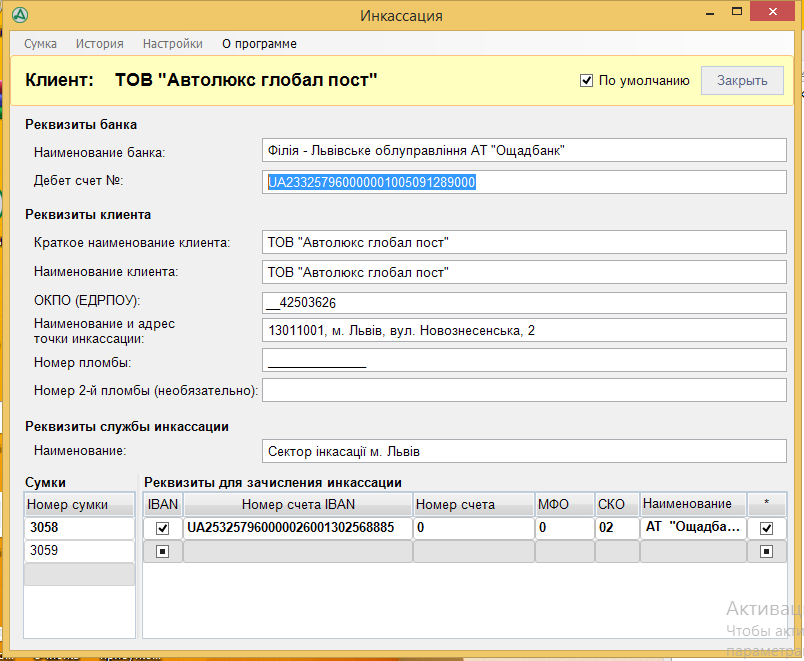Select bag number 3058
The height and width of the screenshot is (661, 804).
click(x=79, y=528)
